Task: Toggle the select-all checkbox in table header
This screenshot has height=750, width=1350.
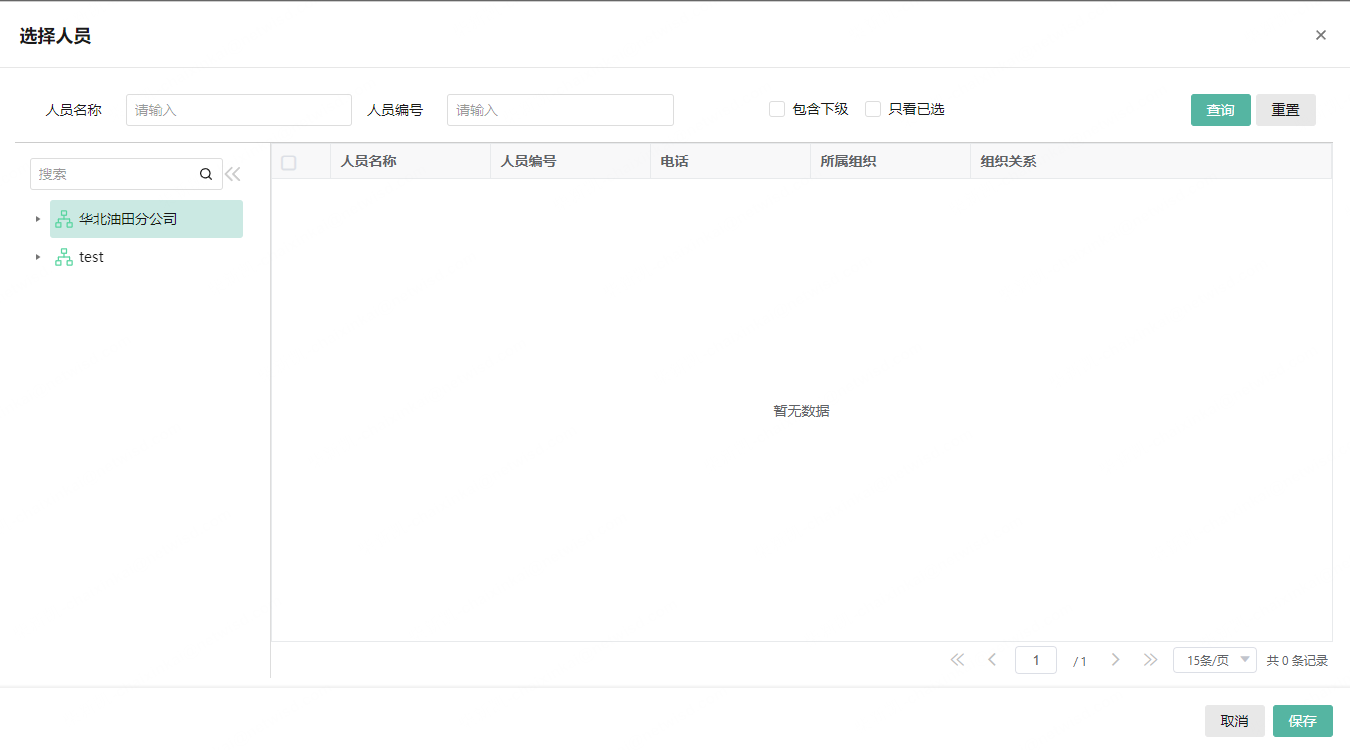Action: (287, 161)
